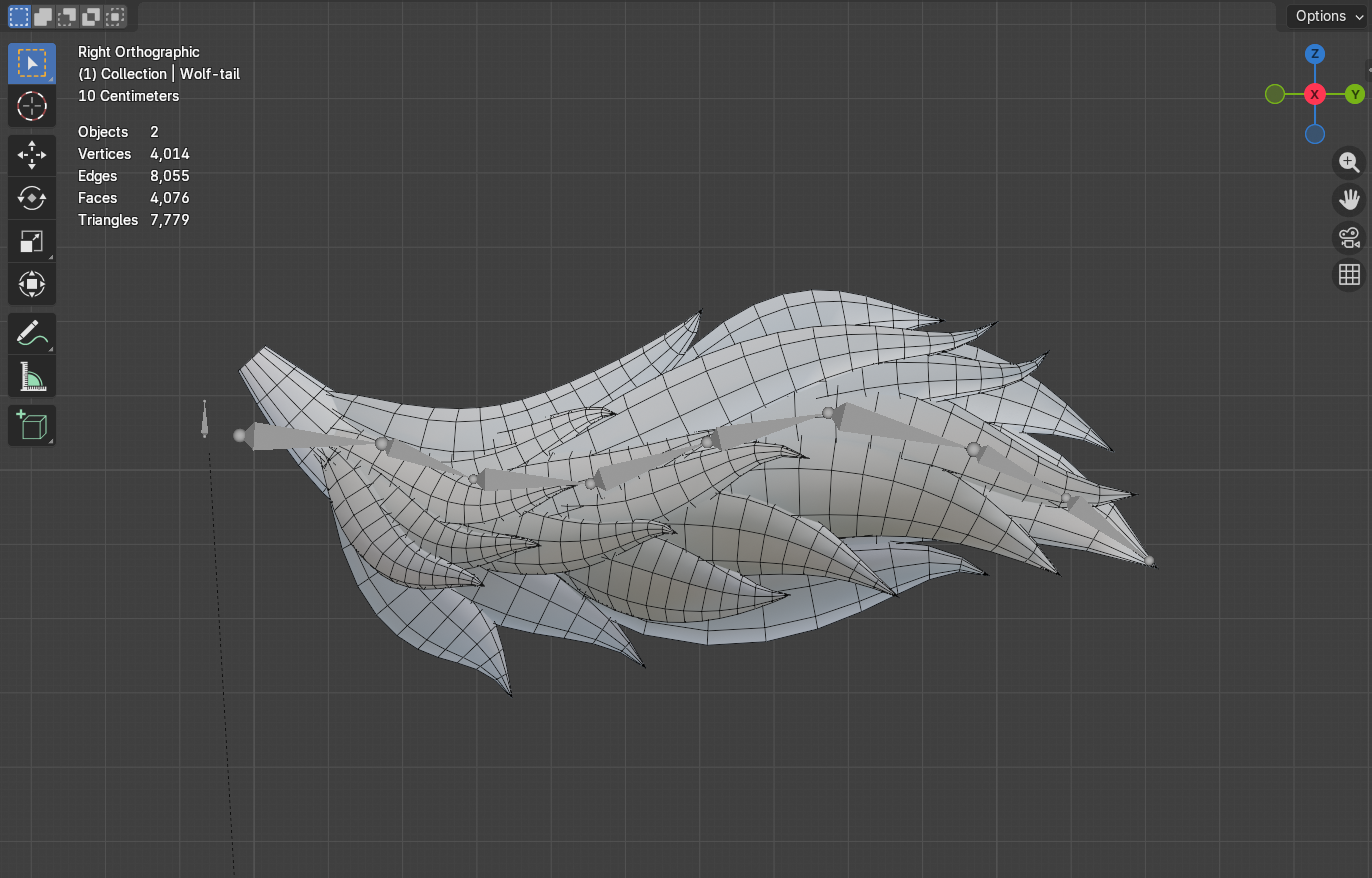Click the Edges count 8,055

click(170, 176)
